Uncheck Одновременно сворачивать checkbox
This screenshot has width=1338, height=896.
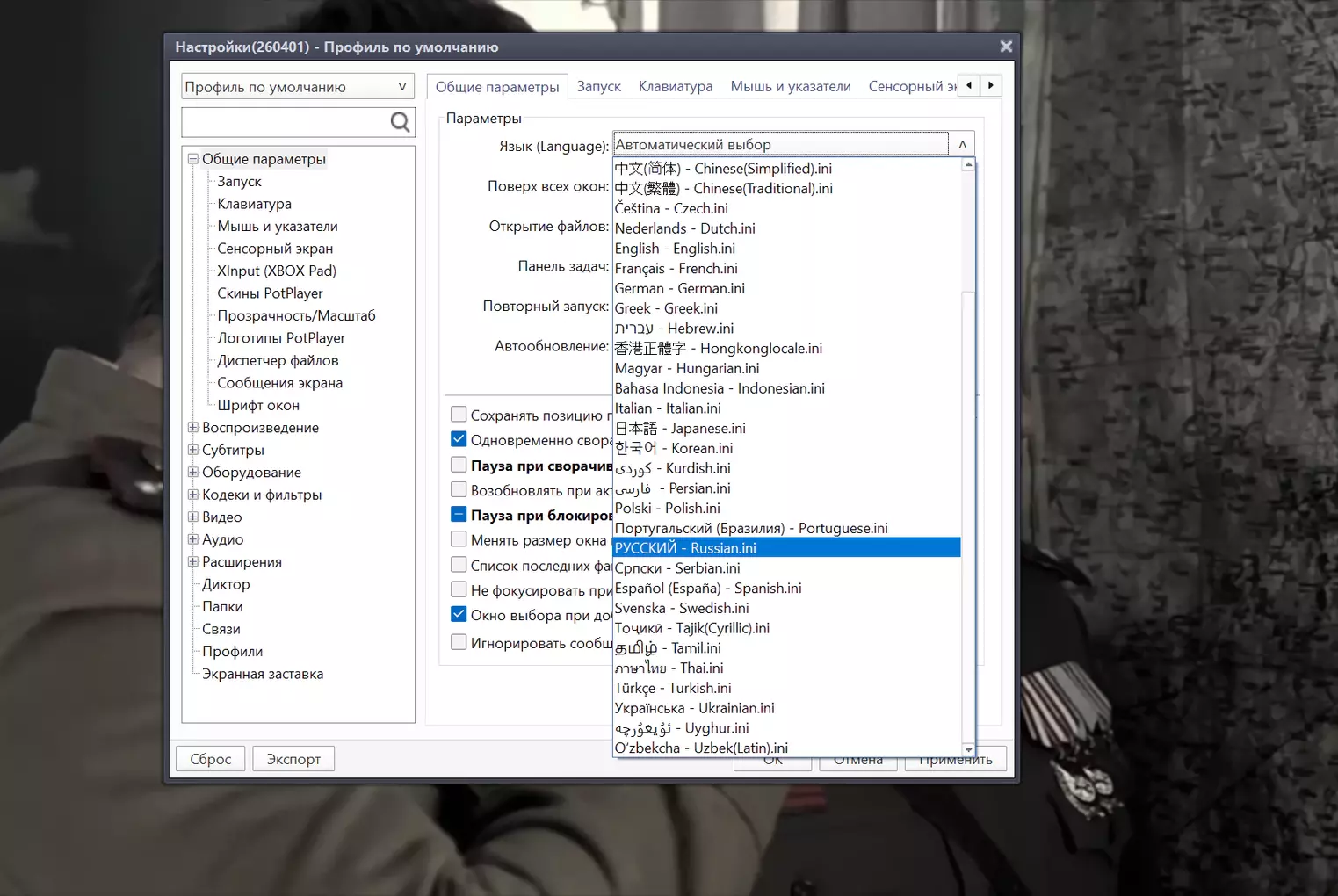point(459,439)
